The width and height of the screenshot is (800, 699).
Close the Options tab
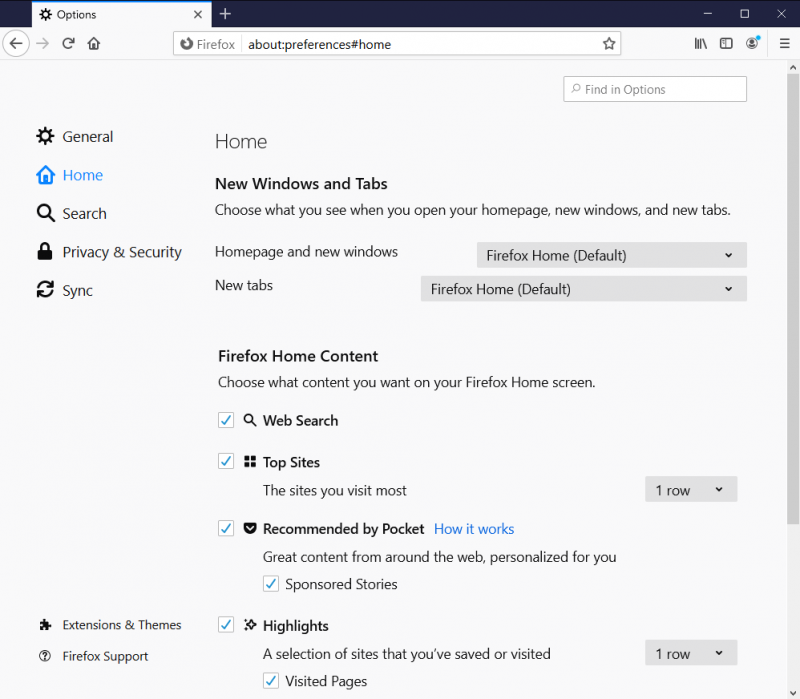click(198, 14)
